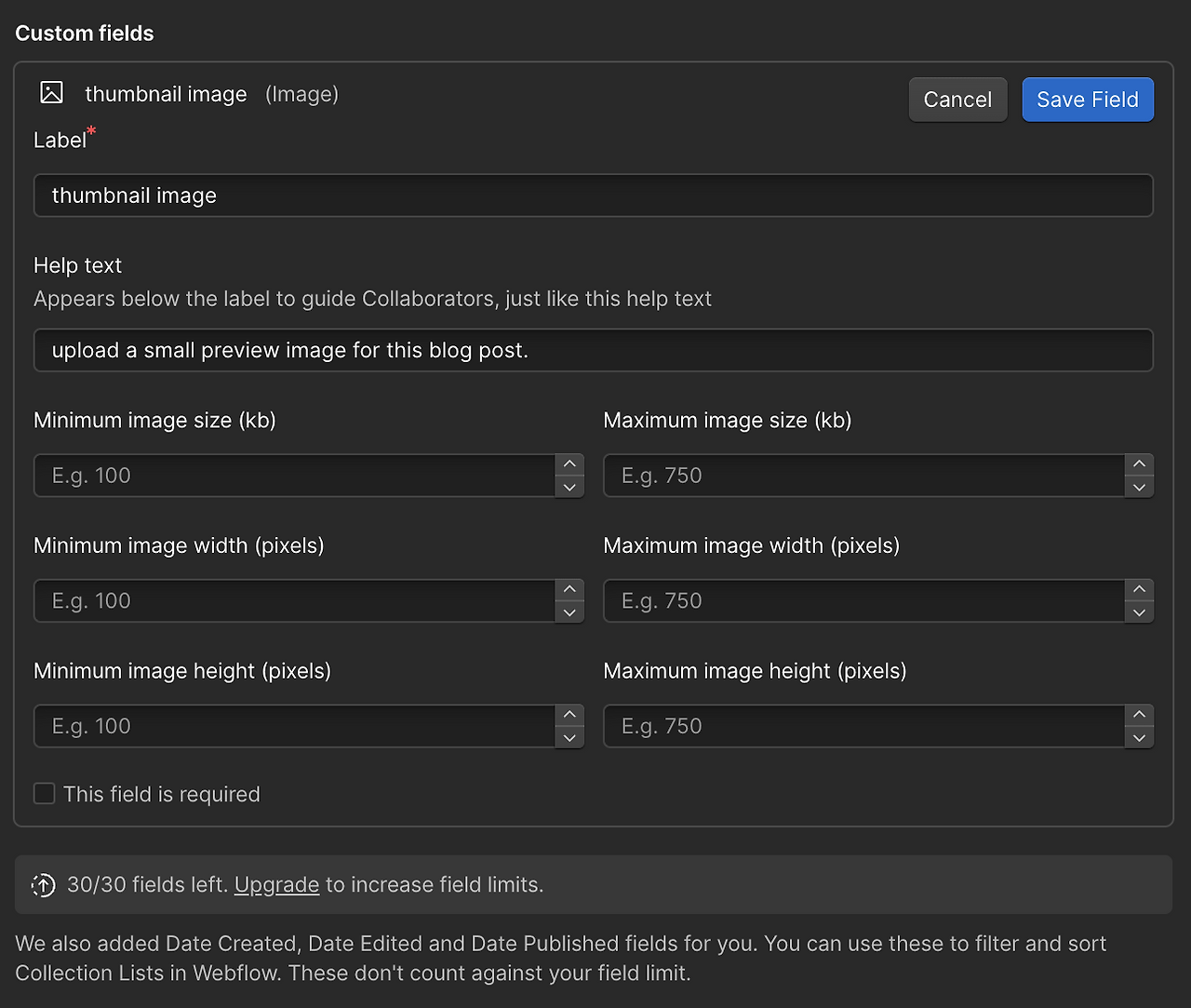Enable This field is required checkbox
The height and width of the screenshot is (1008, 1191).
[x=45, y=794]
